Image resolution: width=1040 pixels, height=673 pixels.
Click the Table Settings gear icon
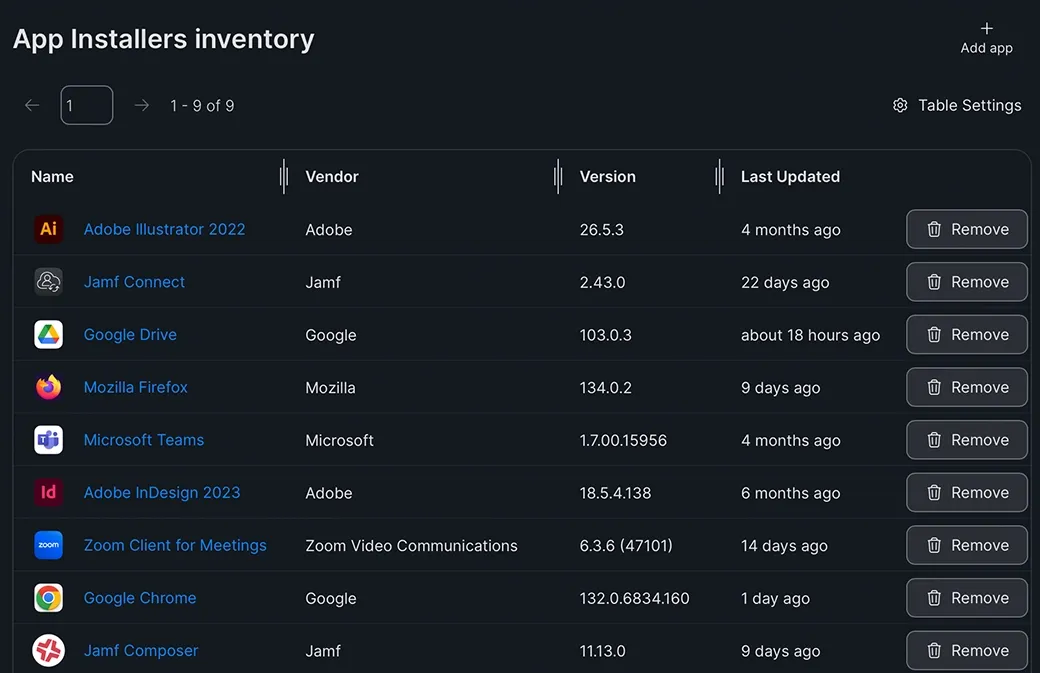click(900, 105)
